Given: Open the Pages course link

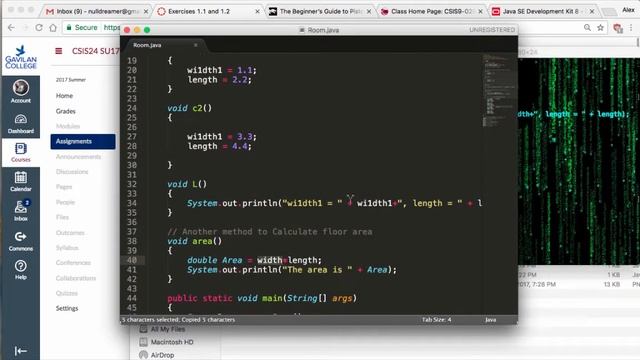Looking at the screenshot, I should (x=64, y=187).
